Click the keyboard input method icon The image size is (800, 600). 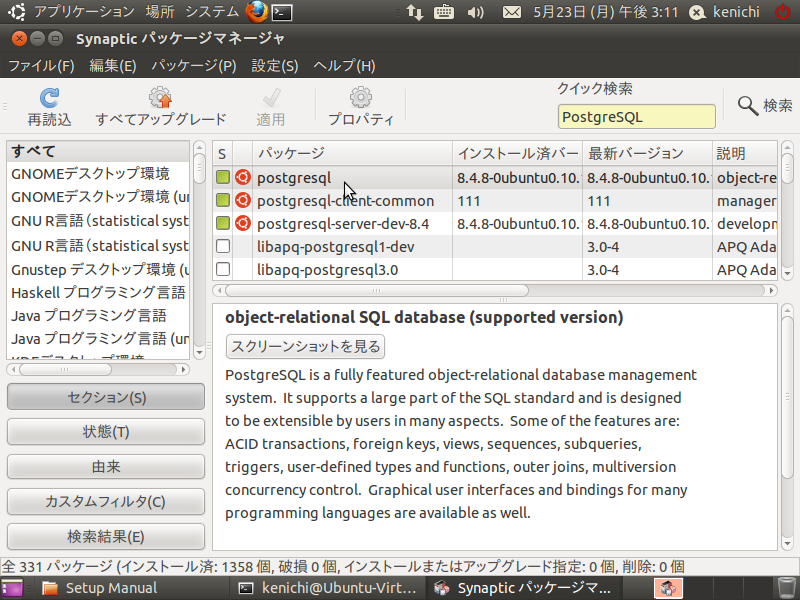tap(444, 12)
